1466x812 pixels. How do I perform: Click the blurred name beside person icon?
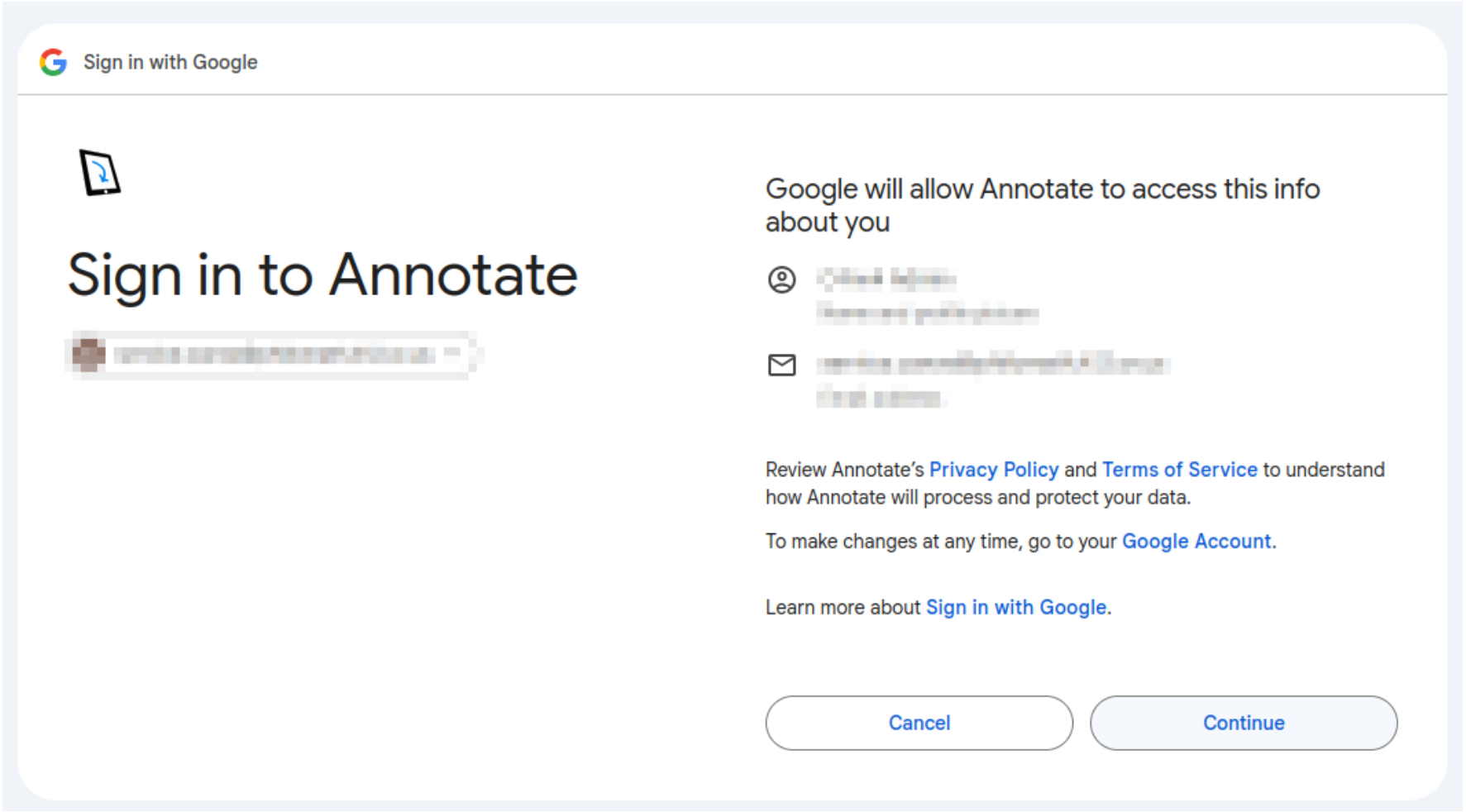(x=886, y=279)
